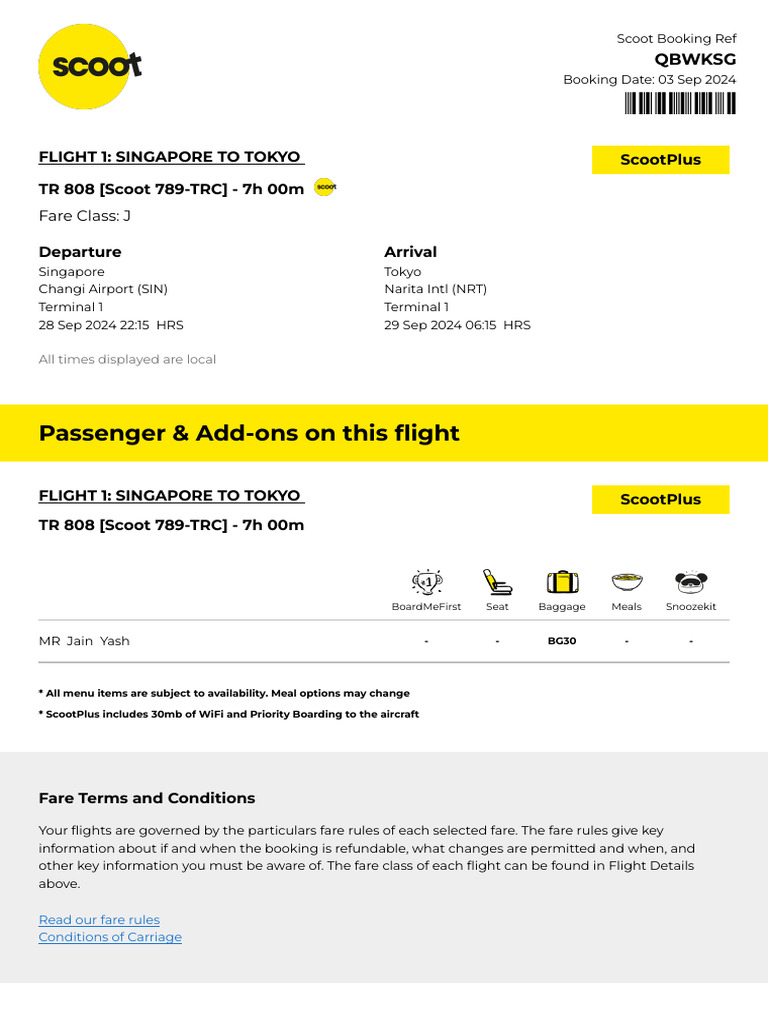Viewport: 768px width, 1024px height.
Task: Click the yellow Baggage suitcase icon
Action: click(562, 582)
